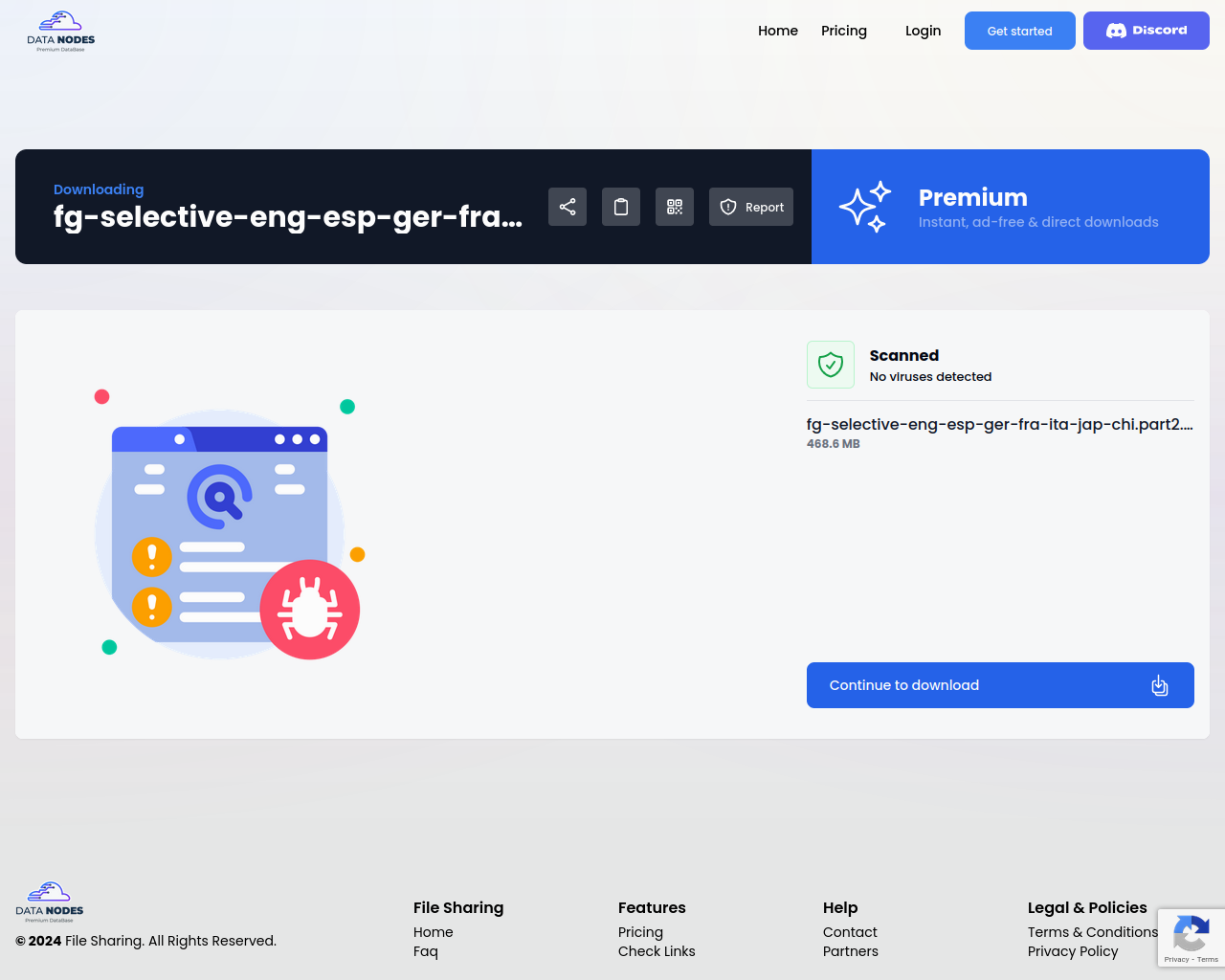Click the large truncated file title heading
1225x980 pixels.
pos(288,217)
